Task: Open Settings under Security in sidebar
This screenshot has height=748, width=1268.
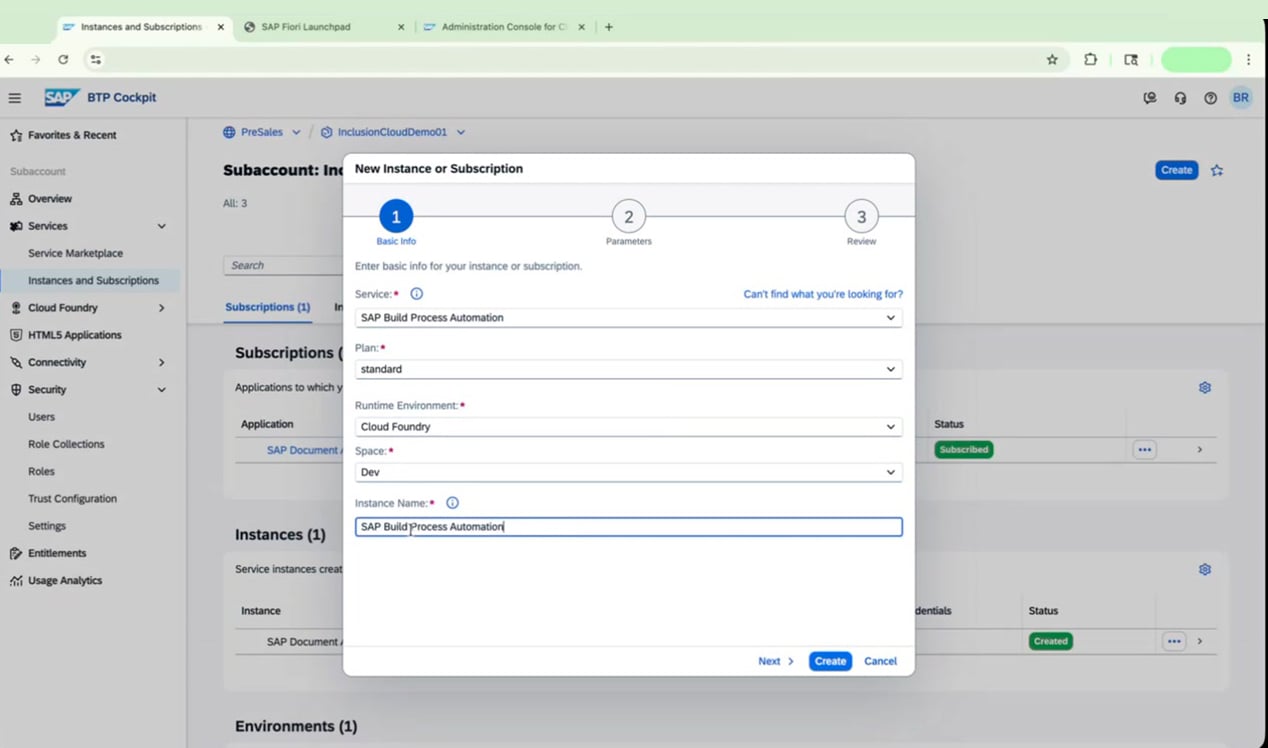Action: [x=47, y=526]
